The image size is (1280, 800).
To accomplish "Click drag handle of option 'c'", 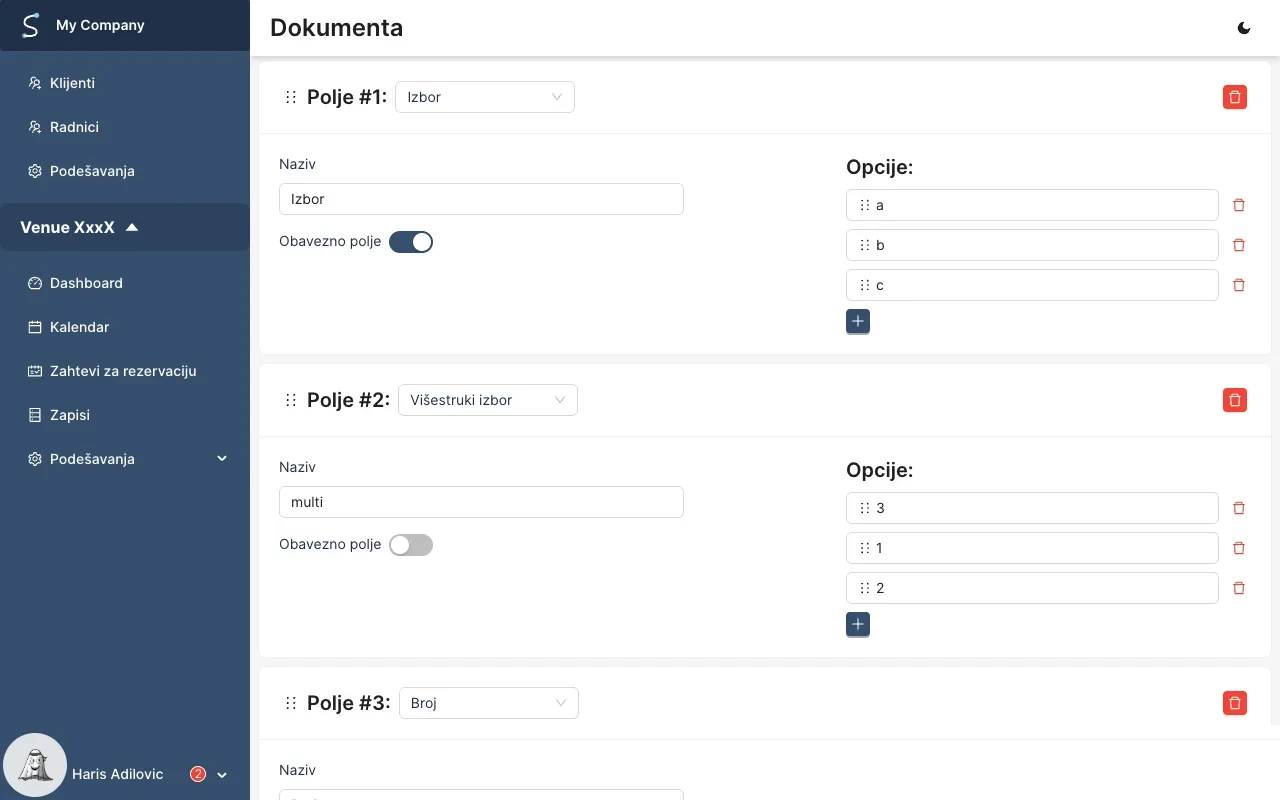I will (865, 285).
